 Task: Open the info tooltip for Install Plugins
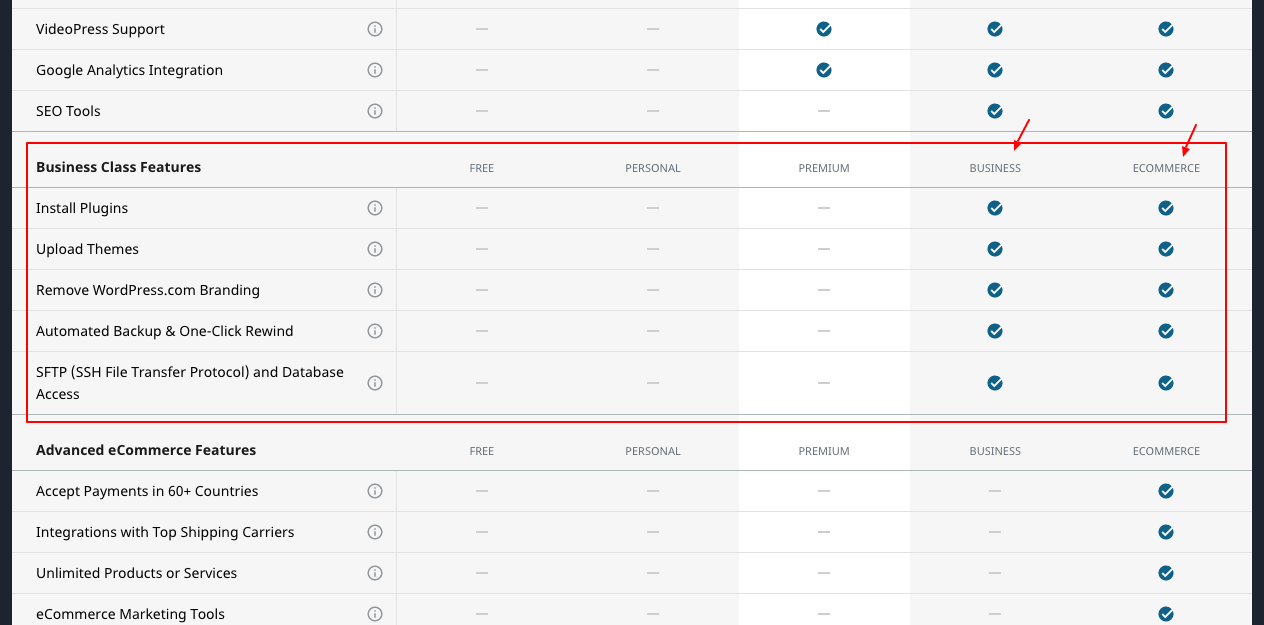pos(375,208)
